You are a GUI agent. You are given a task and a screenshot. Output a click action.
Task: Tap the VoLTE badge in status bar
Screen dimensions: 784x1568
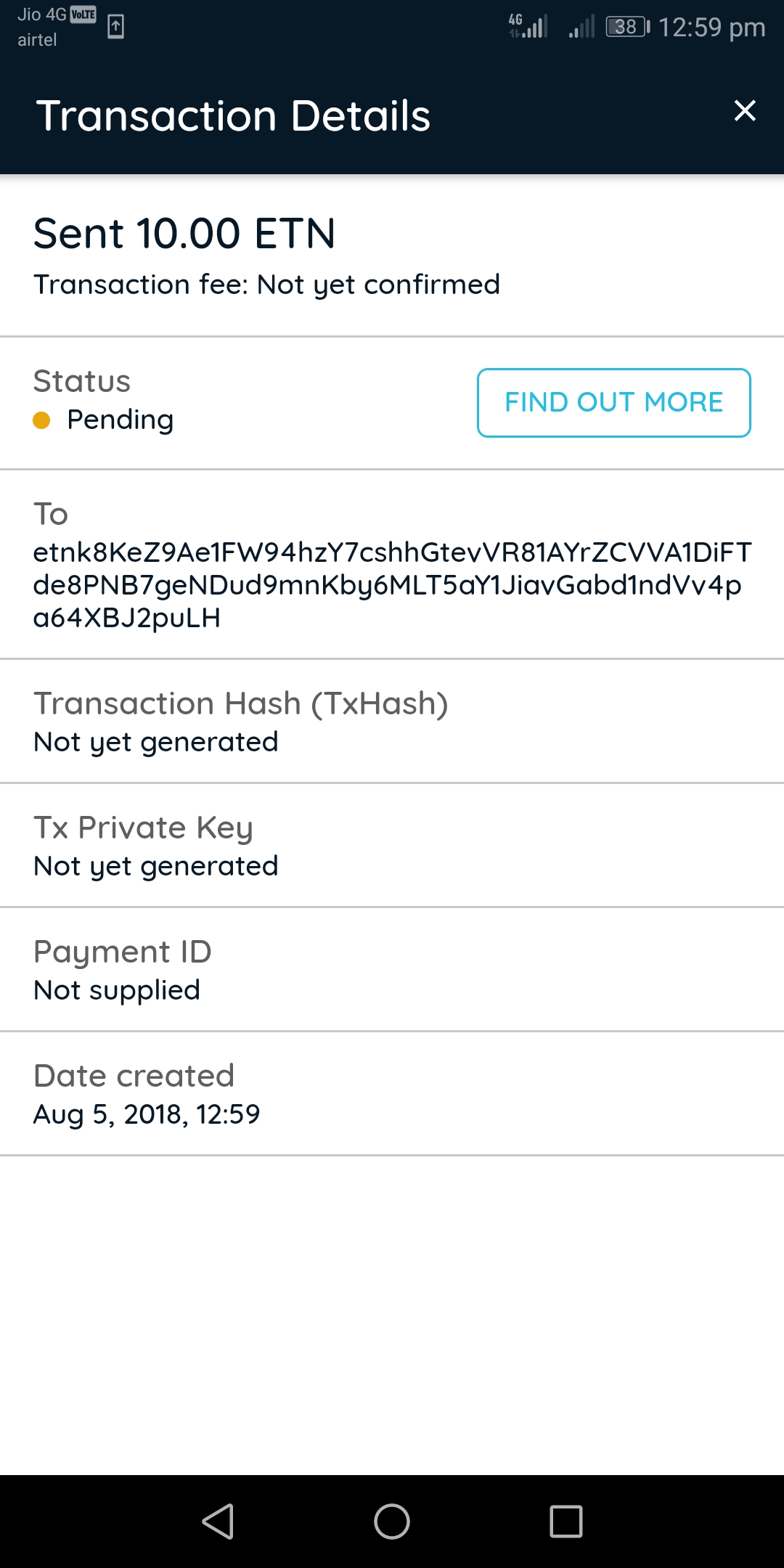click(x=83, y=15)
